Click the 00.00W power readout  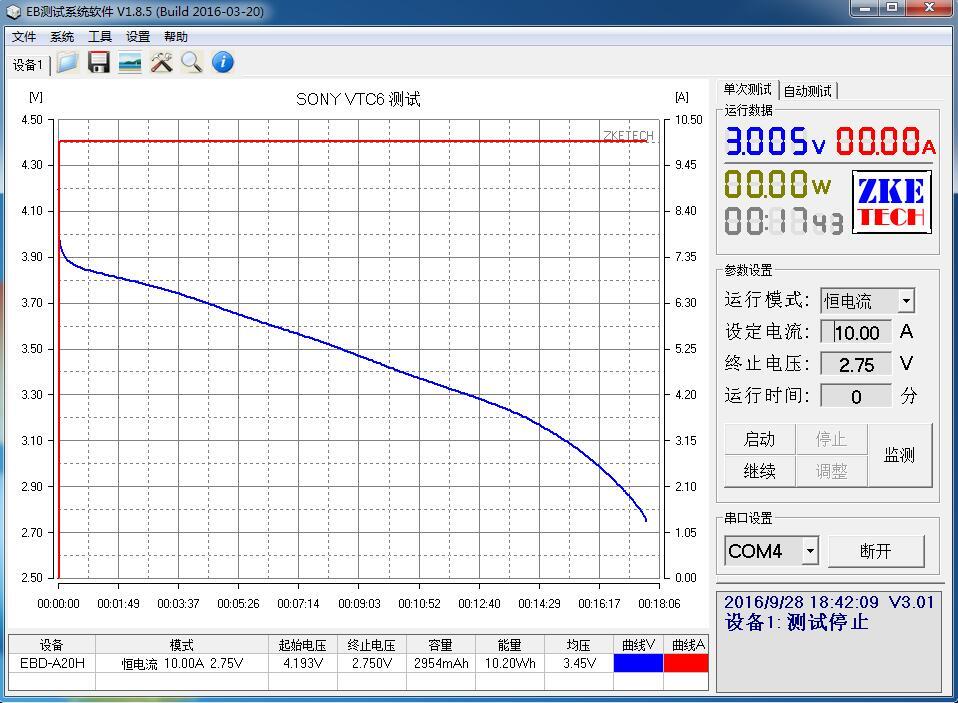pyautogui.click(x=777, y=184)
